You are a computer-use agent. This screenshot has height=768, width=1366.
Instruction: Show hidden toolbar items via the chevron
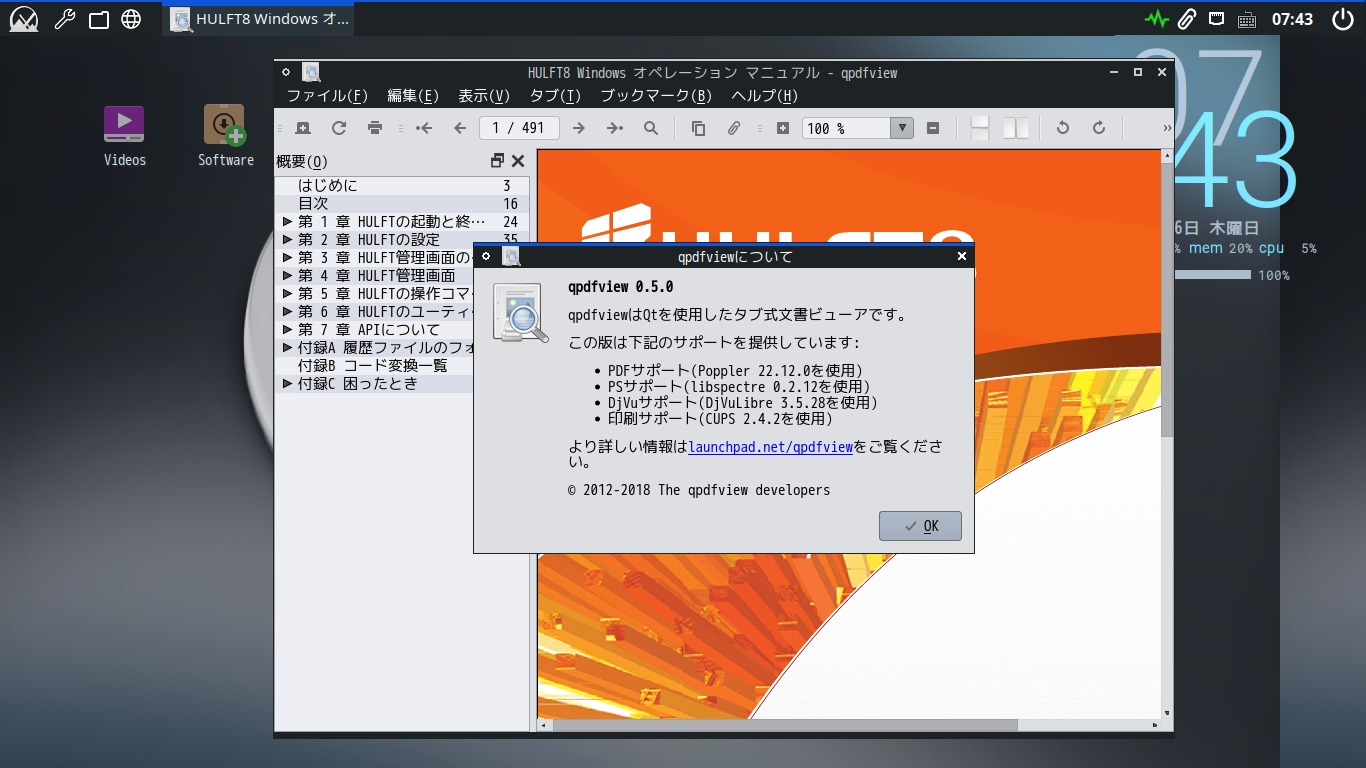1167,128
